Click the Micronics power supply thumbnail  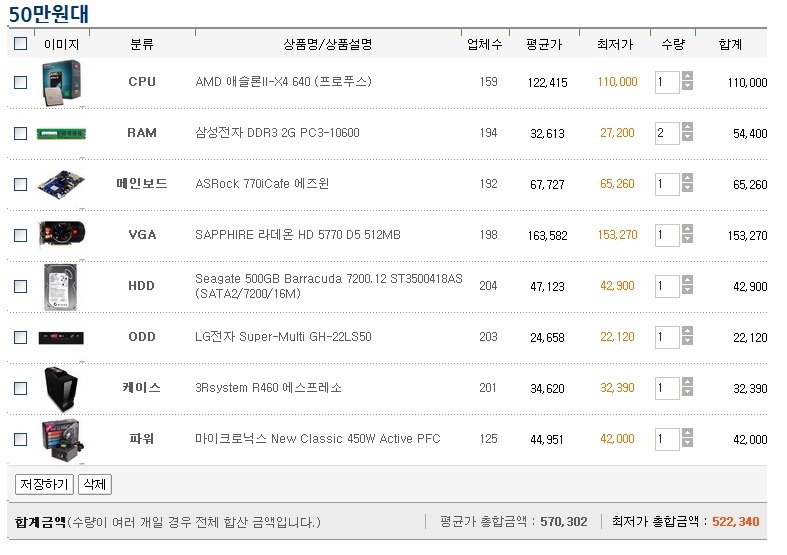click(x=62, y=440)
